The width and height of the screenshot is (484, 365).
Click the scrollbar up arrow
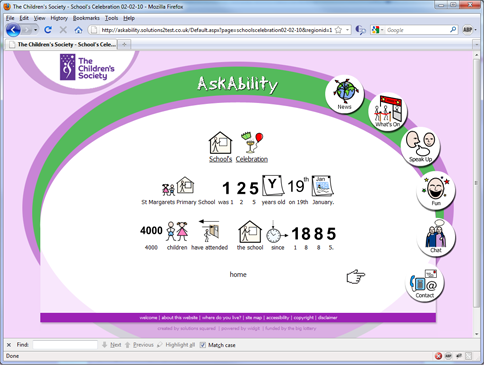(476, 54)
